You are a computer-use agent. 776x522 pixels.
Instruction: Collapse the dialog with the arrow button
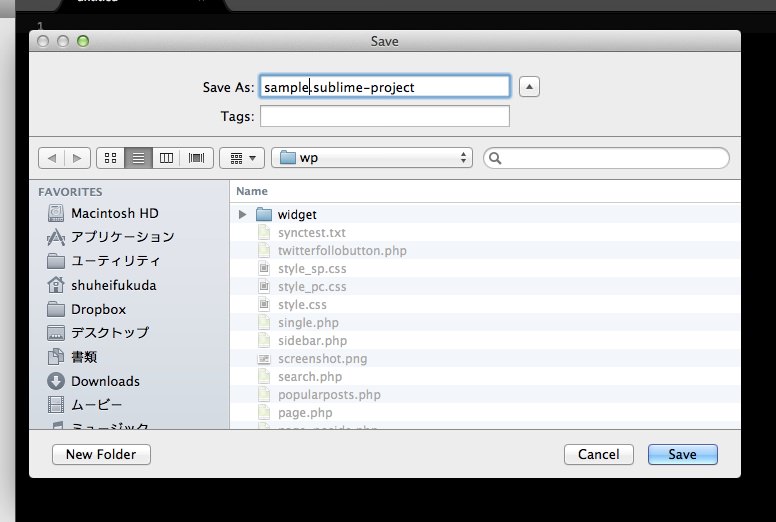coord(529,87)
